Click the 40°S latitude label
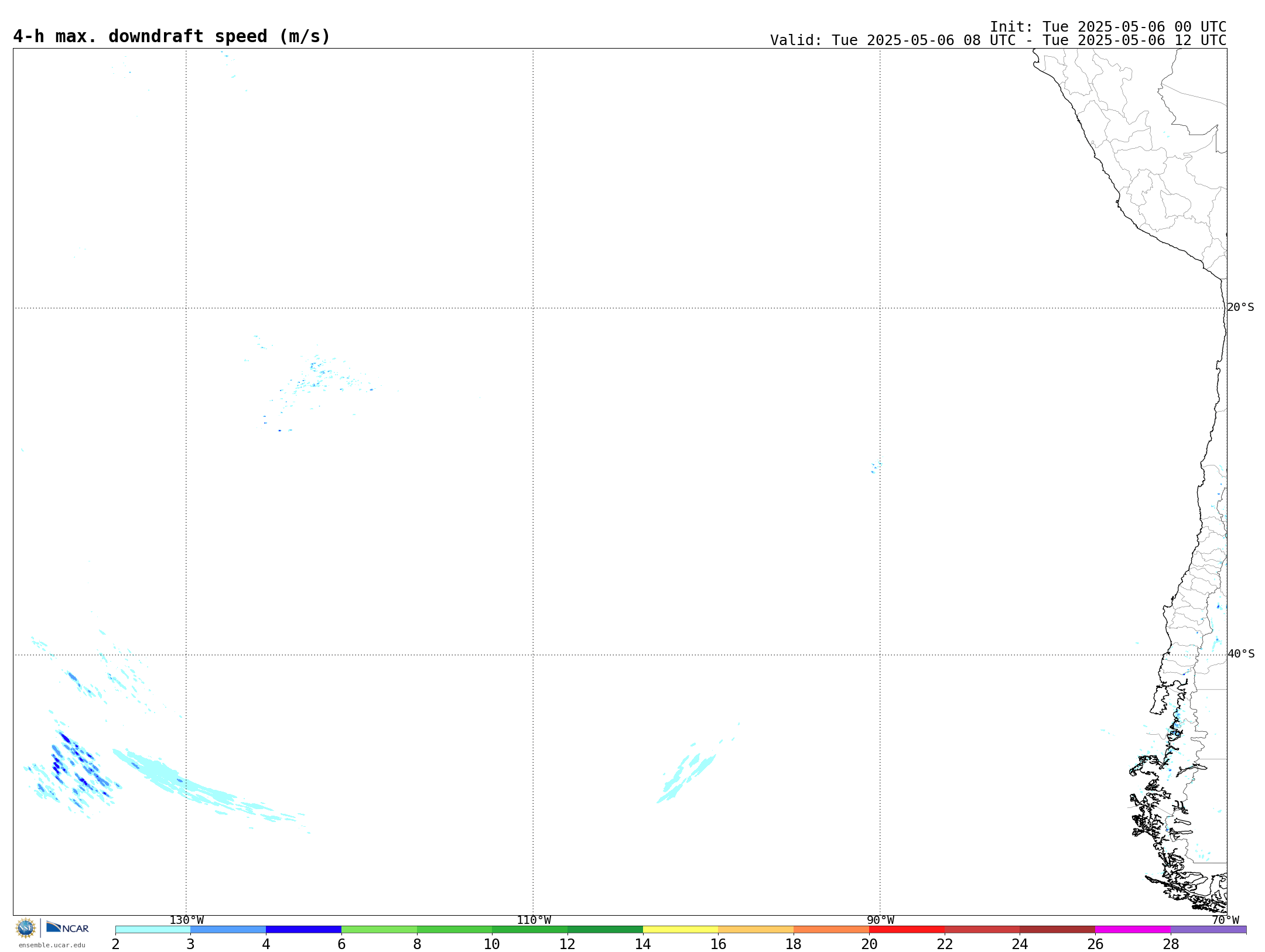Image resolution: width=1265 pixels, height=952 pixels. pos(1241,654)
